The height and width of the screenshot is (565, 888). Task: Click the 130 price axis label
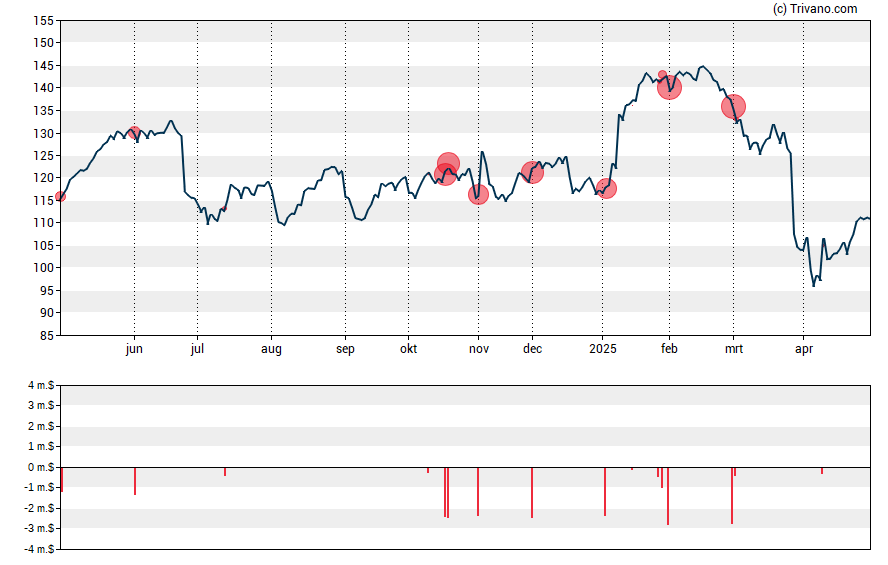(44, 134)
